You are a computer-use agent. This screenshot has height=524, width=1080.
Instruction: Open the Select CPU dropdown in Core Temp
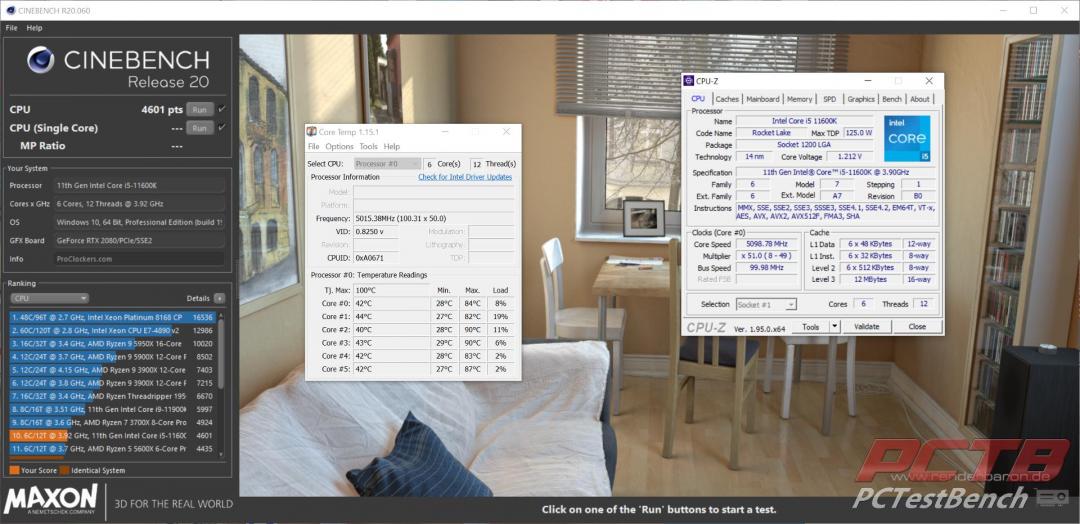pos(387,164)
